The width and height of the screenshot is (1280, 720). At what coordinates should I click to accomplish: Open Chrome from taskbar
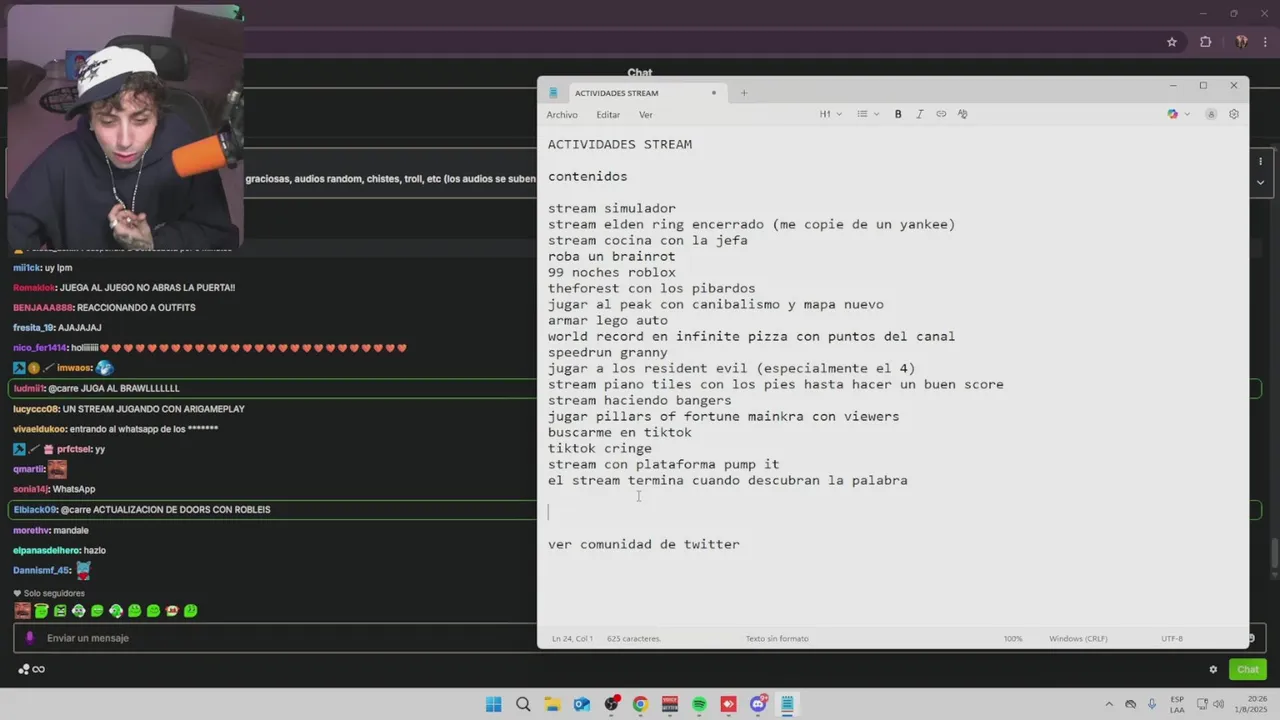[640, 704]
